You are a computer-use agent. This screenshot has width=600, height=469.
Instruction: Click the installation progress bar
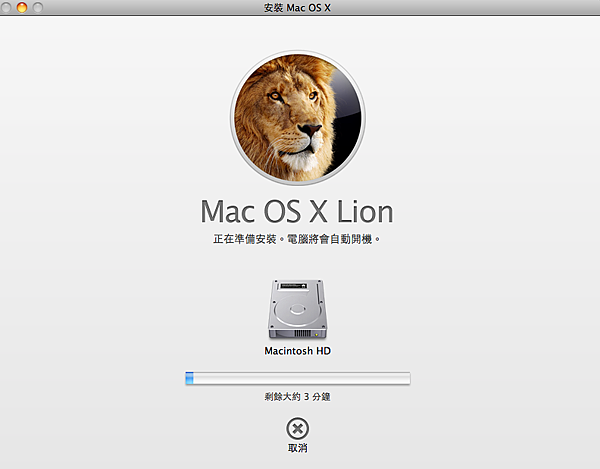[x=298, y=378]
